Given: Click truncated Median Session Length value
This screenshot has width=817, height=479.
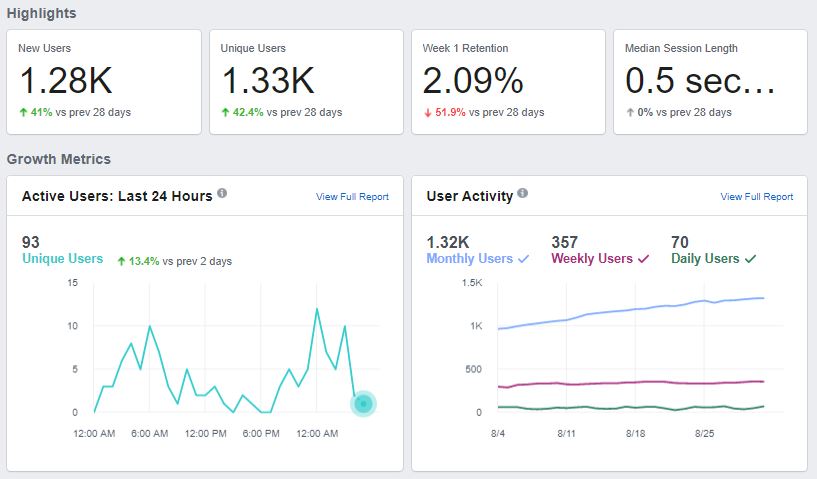Looking at the screenshot, I should 700,81.
